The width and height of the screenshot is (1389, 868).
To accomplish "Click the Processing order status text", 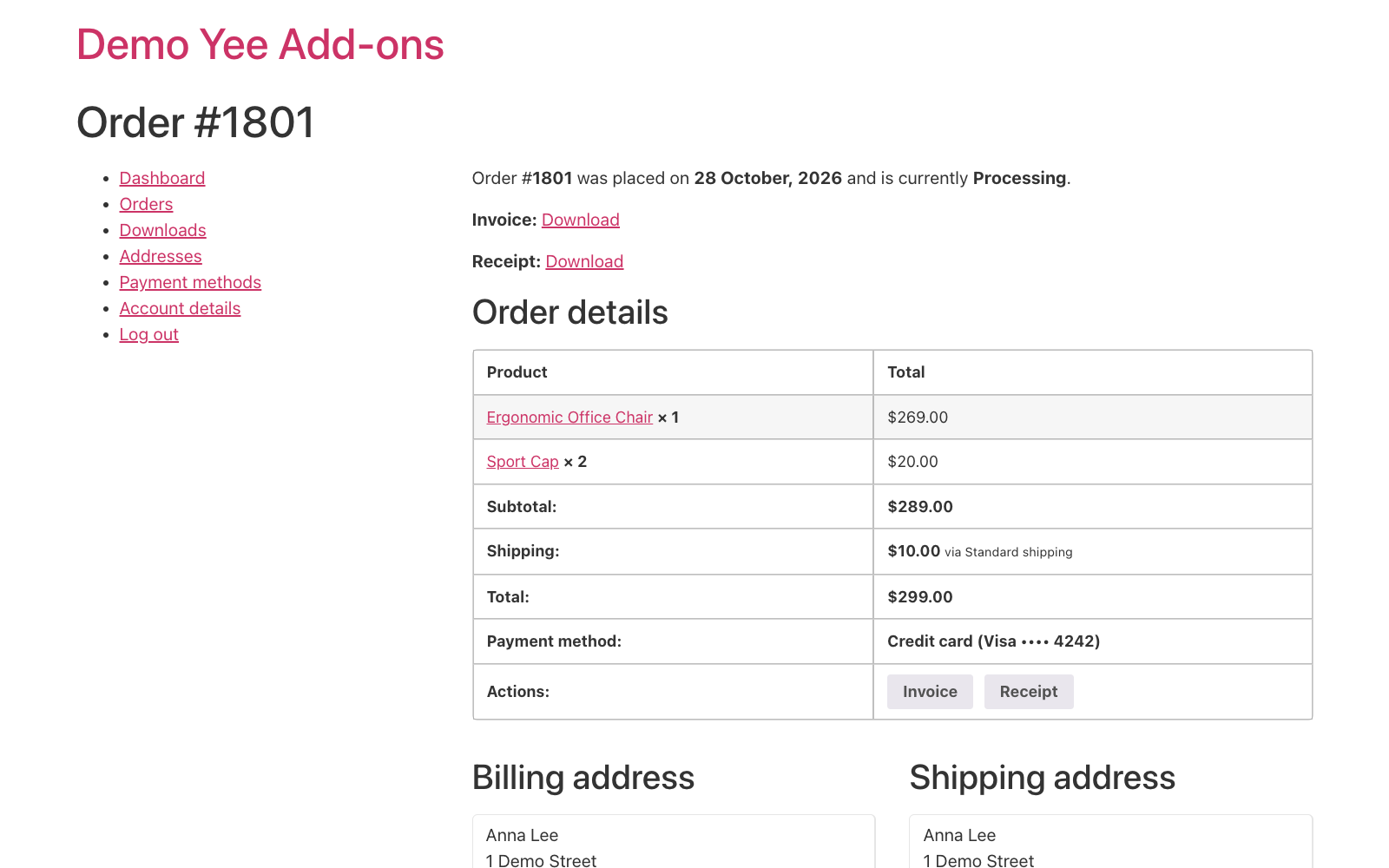I will tap(1019, 178).
